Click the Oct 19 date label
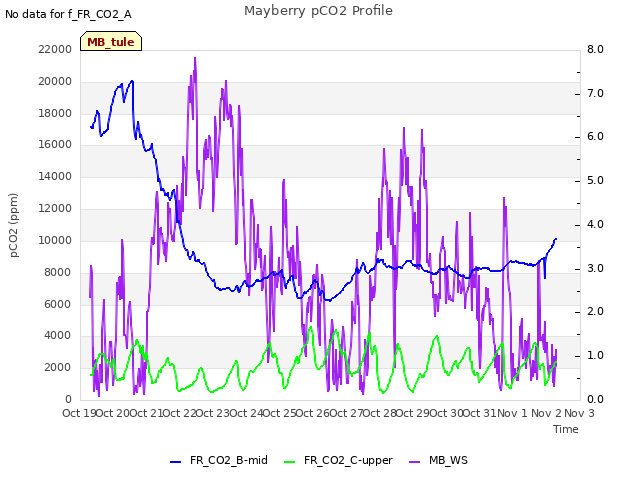 click(x=79, y=413)
